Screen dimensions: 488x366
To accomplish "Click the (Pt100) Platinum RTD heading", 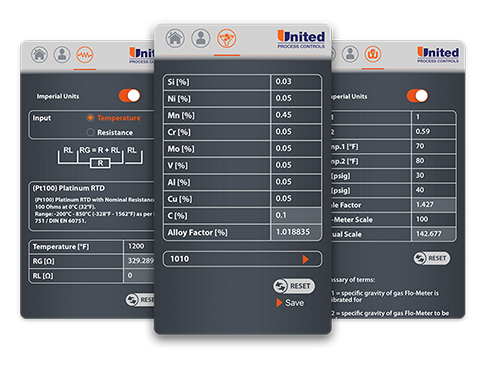I will click(x=69, y=188).
